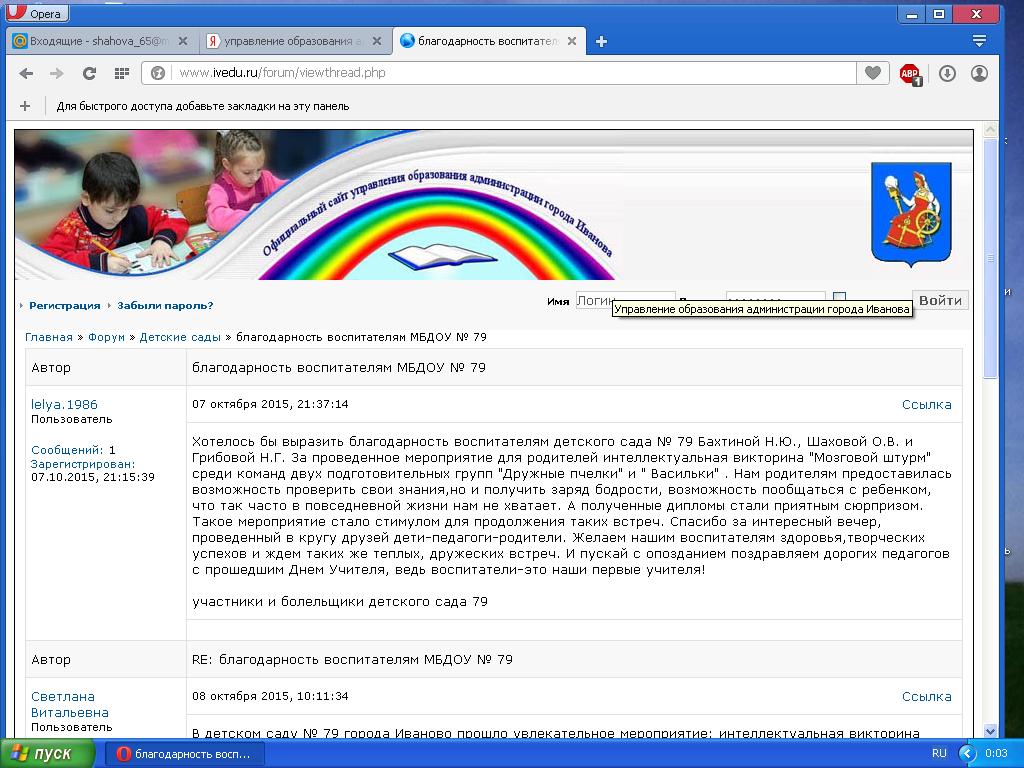The image size is (1024, 768).
Task: Open the tab menu icon at top right
Action: click(979, 41)
